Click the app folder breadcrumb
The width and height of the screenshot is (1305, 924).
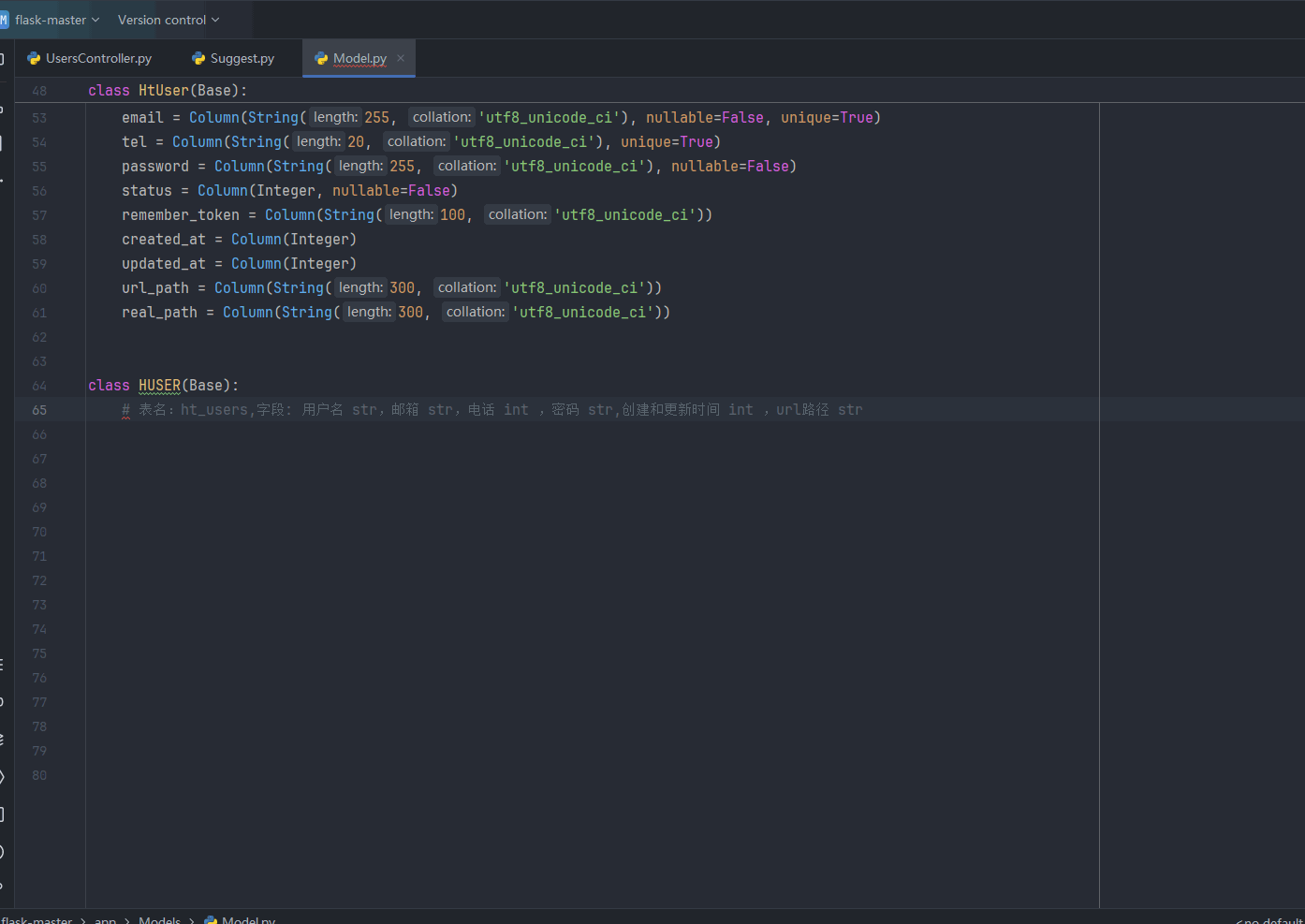coord(105,920)
